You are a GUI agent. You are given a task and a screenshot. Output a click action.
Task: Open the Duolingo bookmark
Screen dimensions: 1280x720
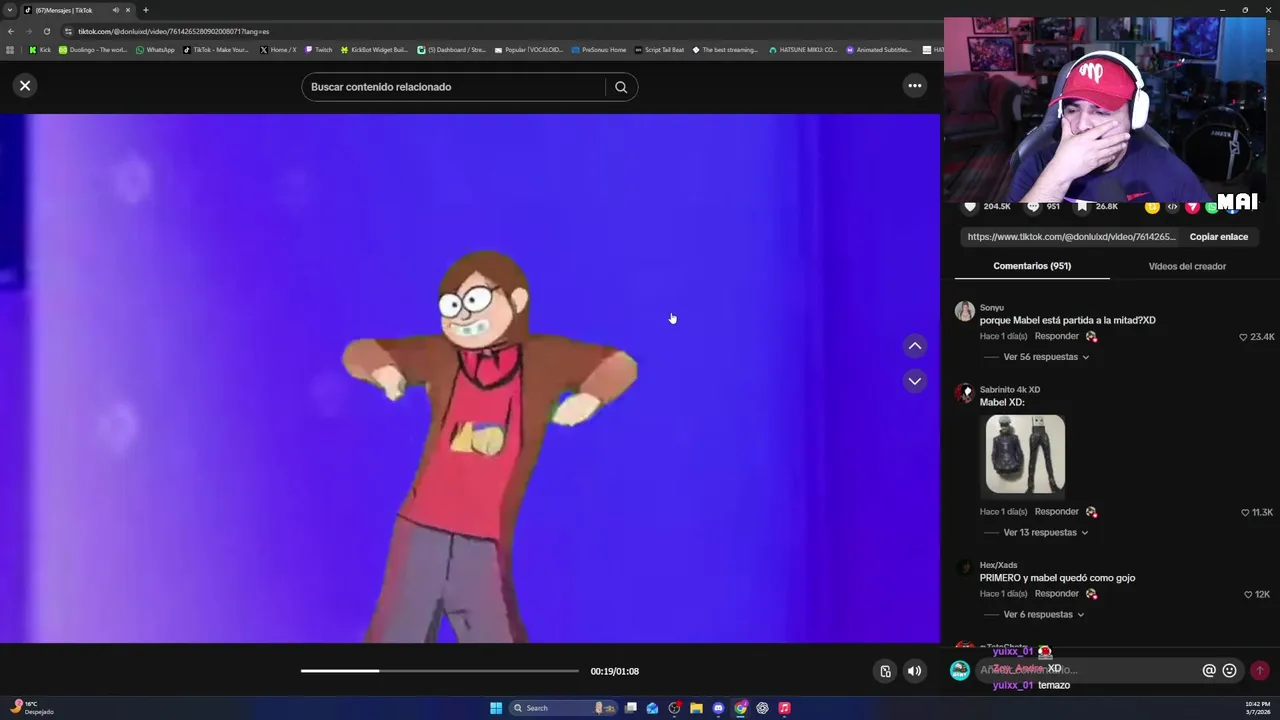(x=92, y=49)
